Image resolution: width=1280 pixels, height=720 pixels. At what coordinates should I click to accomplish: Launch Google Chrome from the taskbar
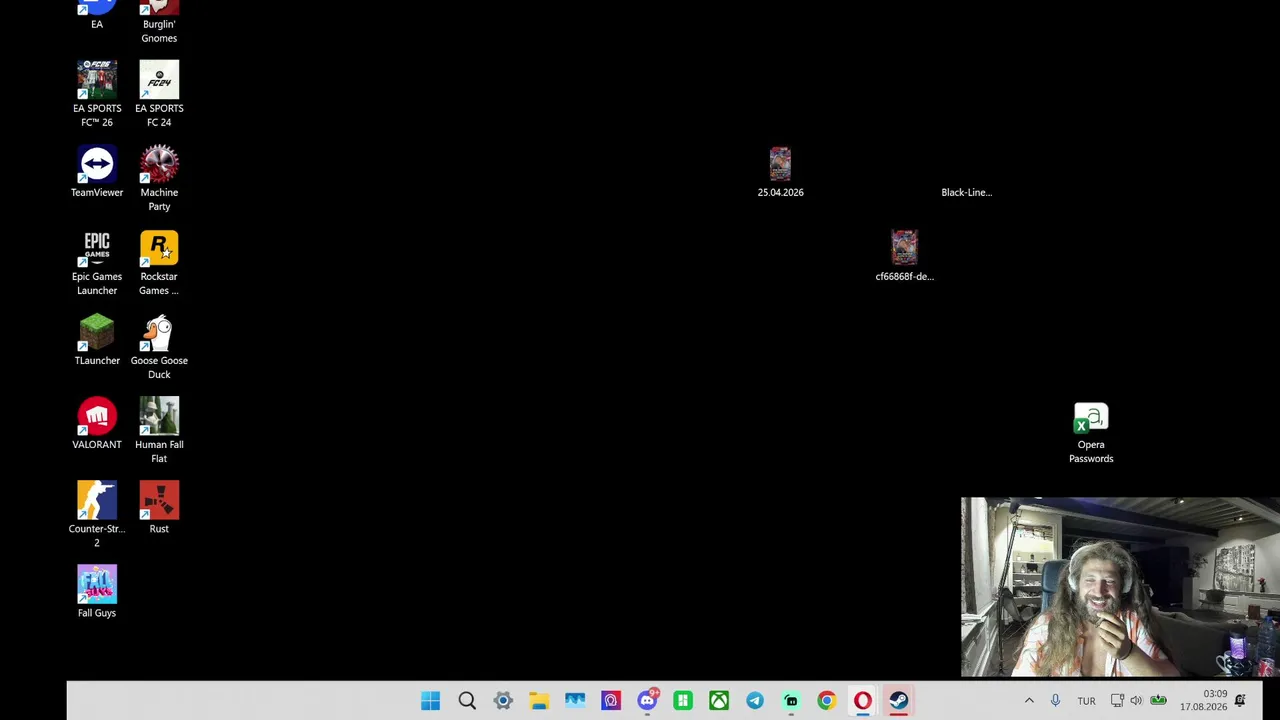(x=827, y=701)
